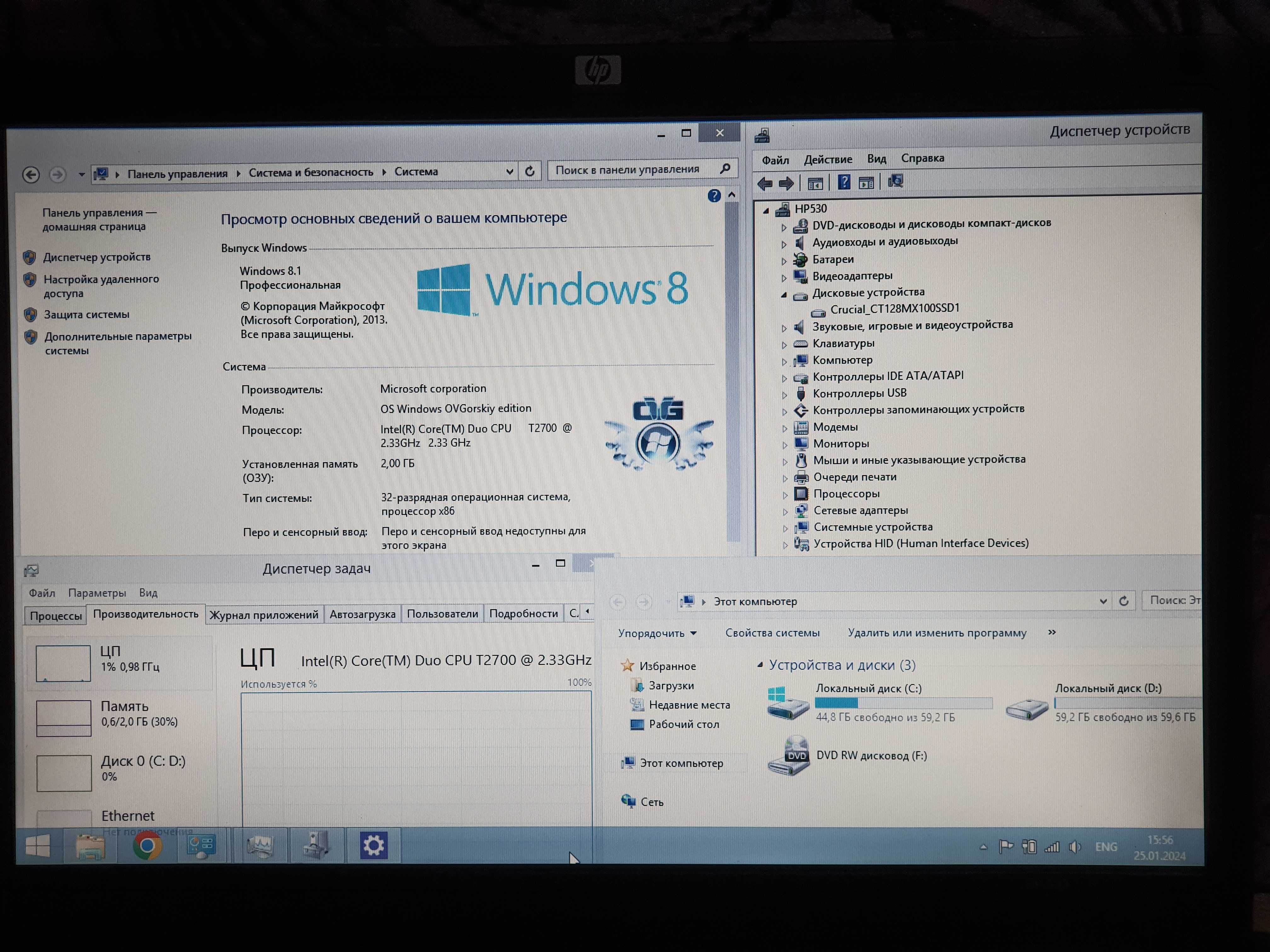Open Дополнительные параметры системы link

coord(118,343)
